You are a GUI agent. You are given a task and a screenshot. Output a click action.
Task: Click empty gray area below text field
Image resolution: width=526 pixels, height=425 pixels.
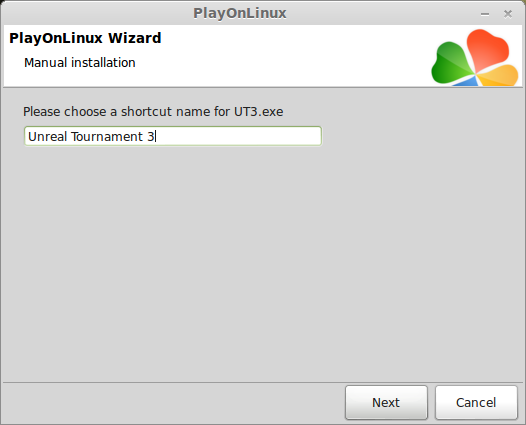tap(262, 262)
